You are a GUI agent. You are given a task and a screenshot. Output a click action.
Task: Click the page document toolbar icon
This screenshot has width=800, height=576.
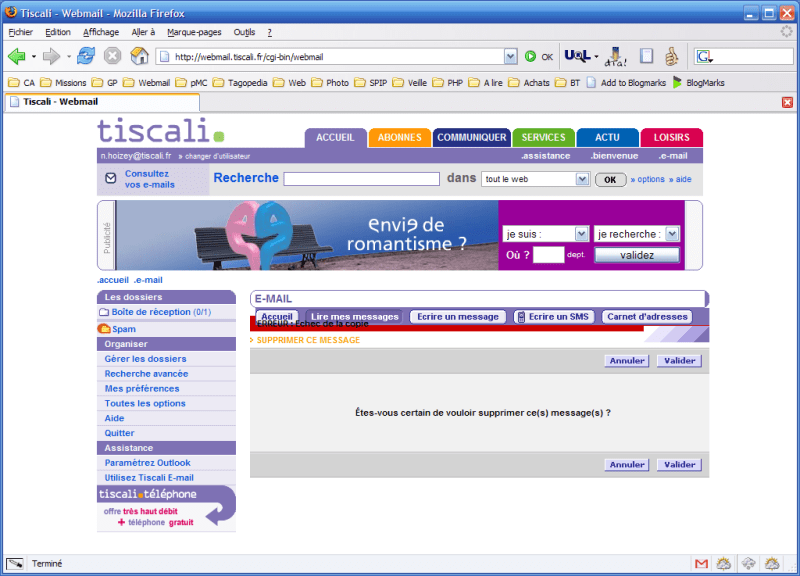point(646,56)
